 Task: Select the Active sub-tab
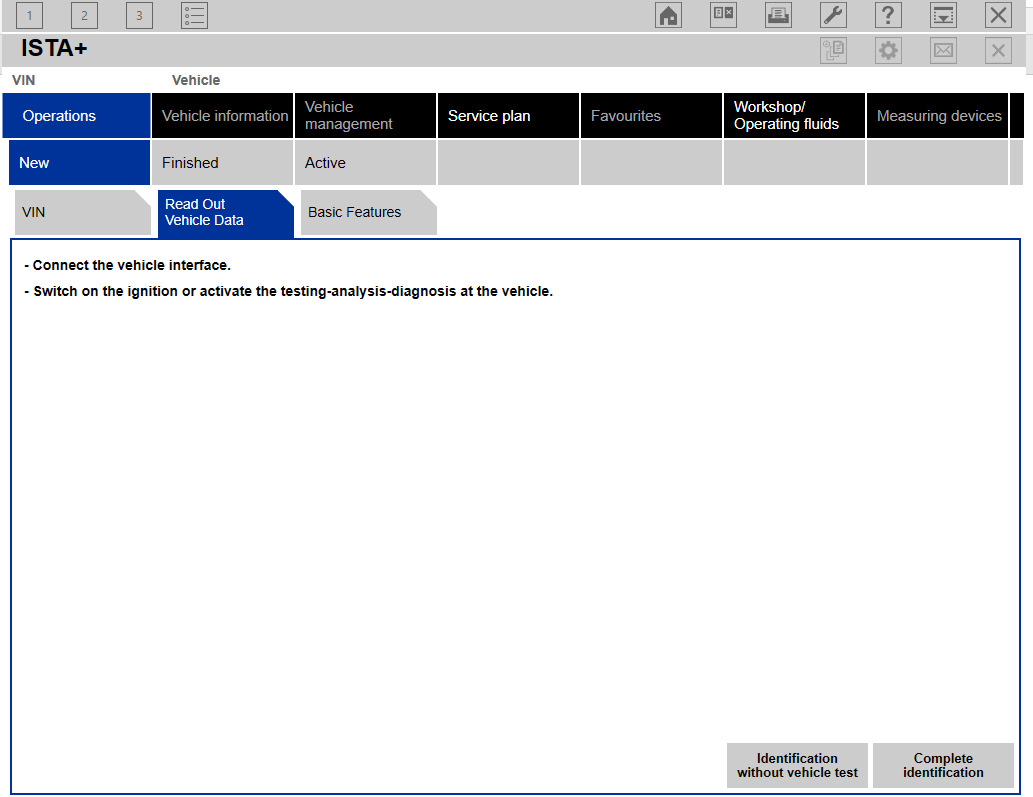366,163
